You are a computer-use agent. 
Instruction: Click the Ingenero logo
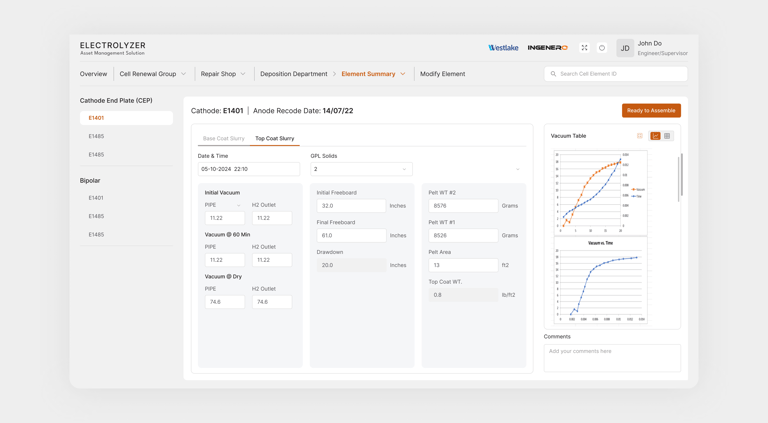click(548, 47)
